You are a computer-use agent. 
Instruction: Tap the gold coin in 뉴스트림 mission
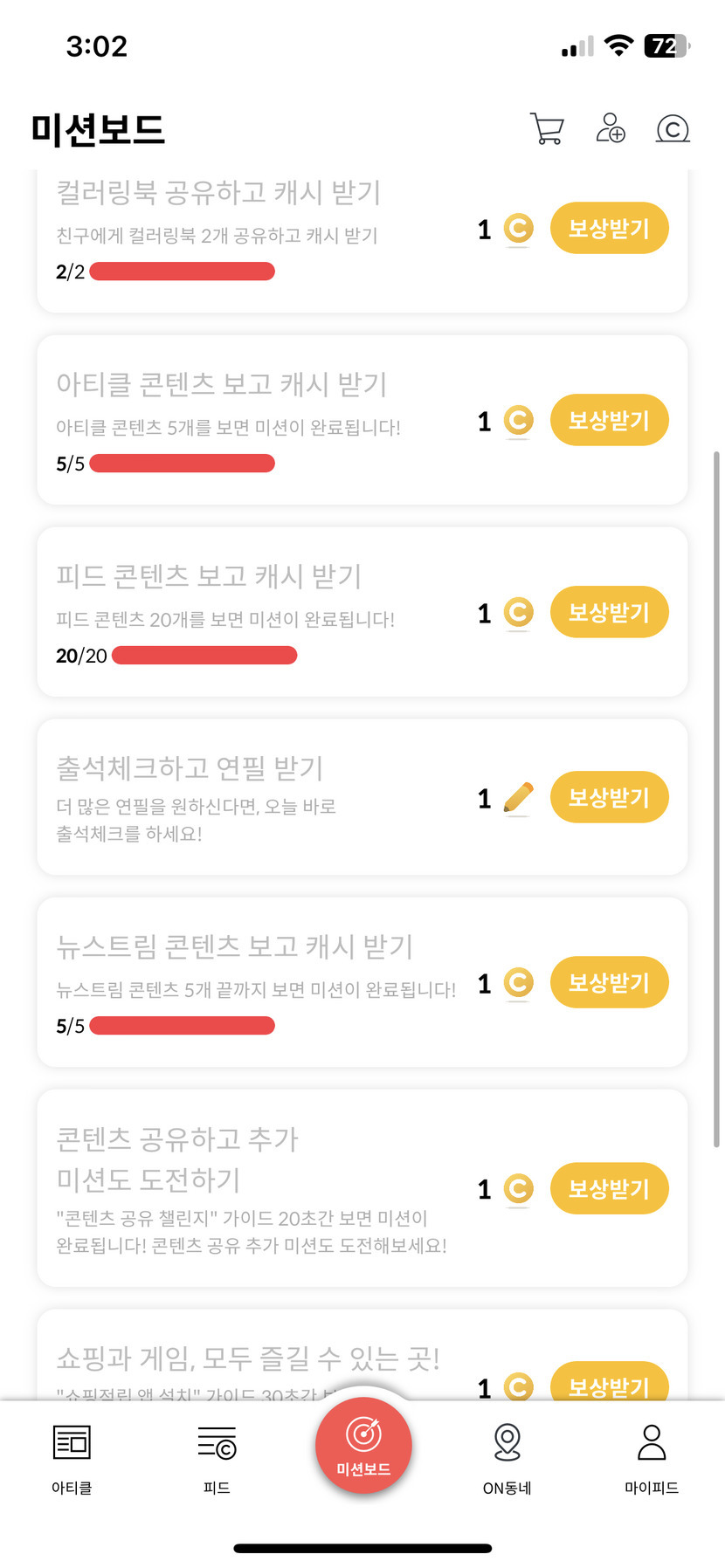tap(518, 983)
